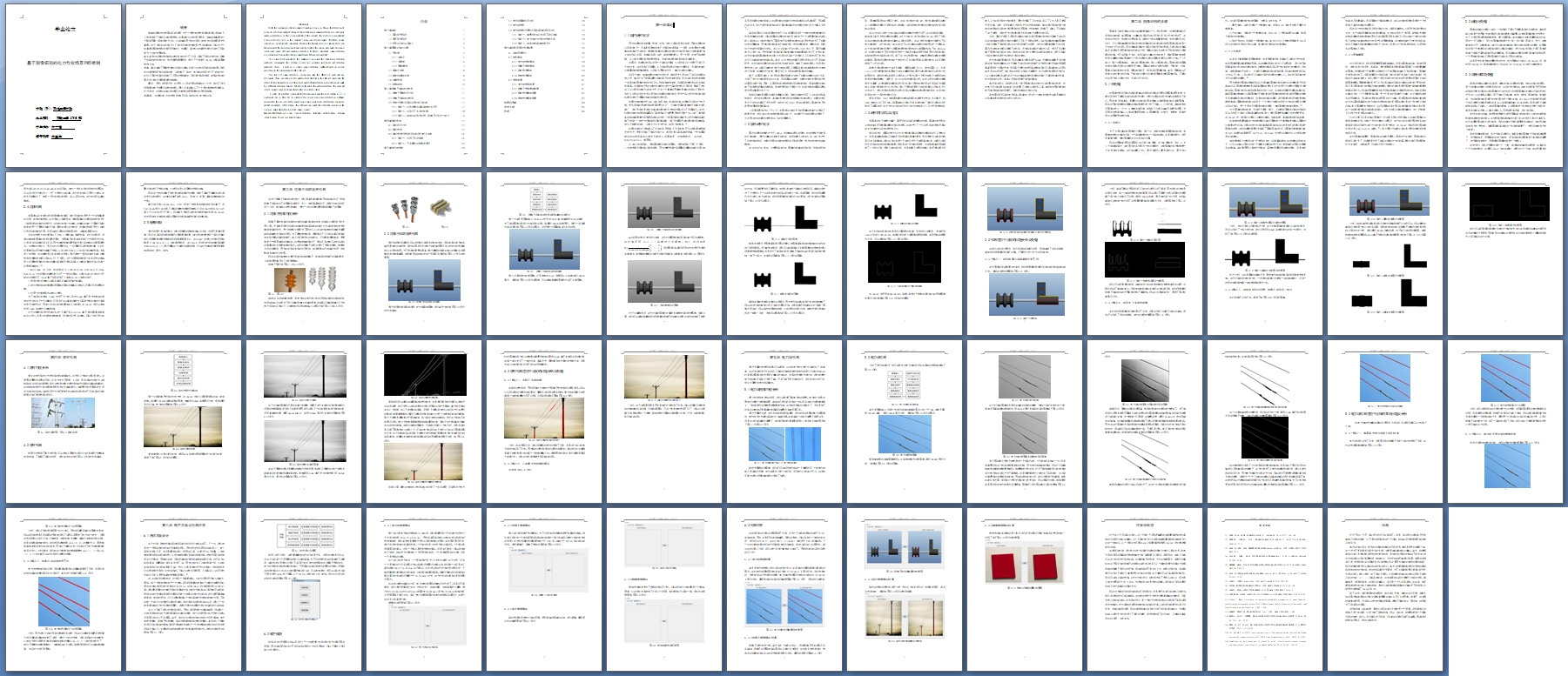
Task: Open the page showing a transmission tower photo
Action: tap(64, 420)
